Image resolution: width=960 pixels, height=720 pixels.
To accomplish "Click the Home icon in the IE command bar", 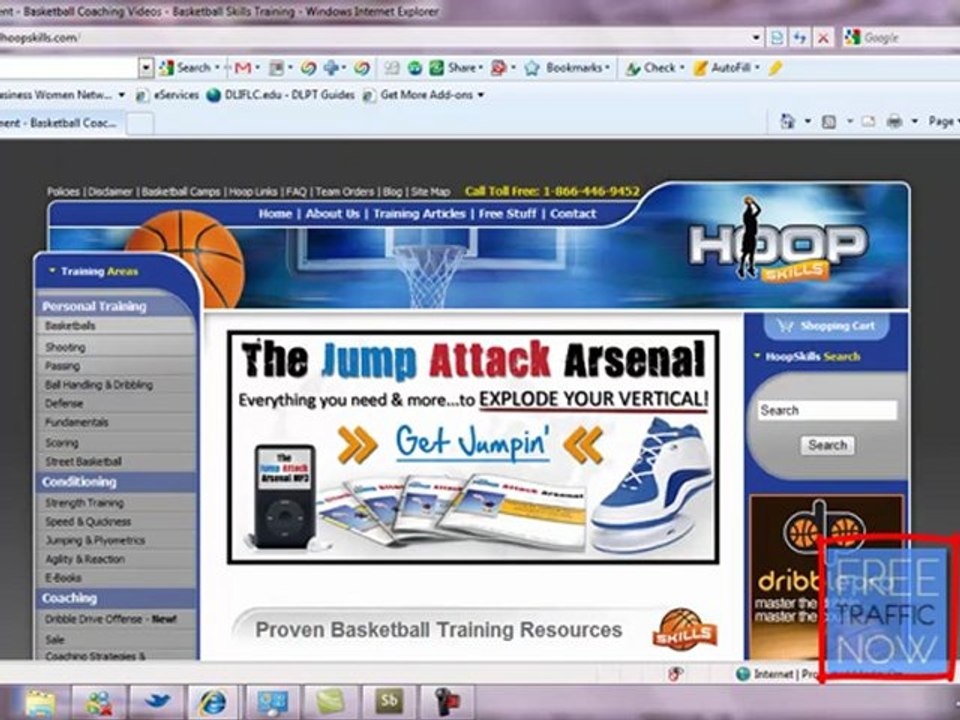I will tap(787, 121).
